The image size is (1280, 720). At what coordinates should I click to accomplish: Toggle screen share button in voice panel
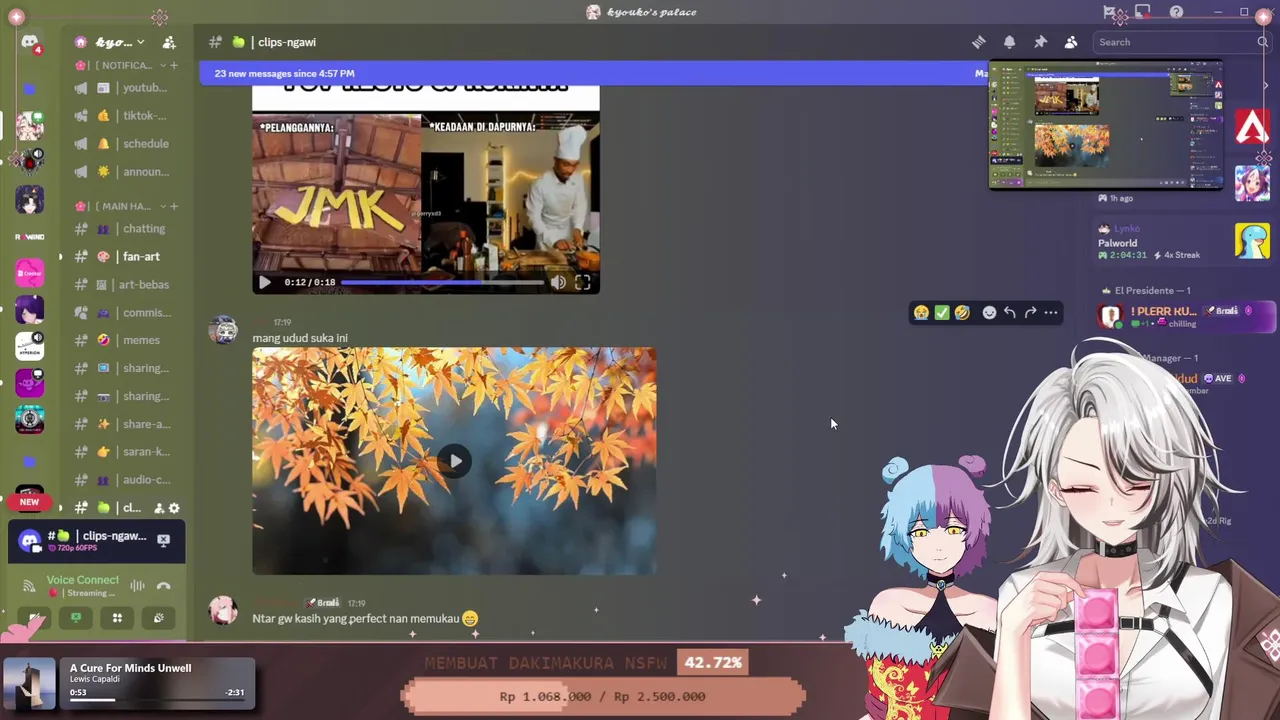click(x=76, y=618)
